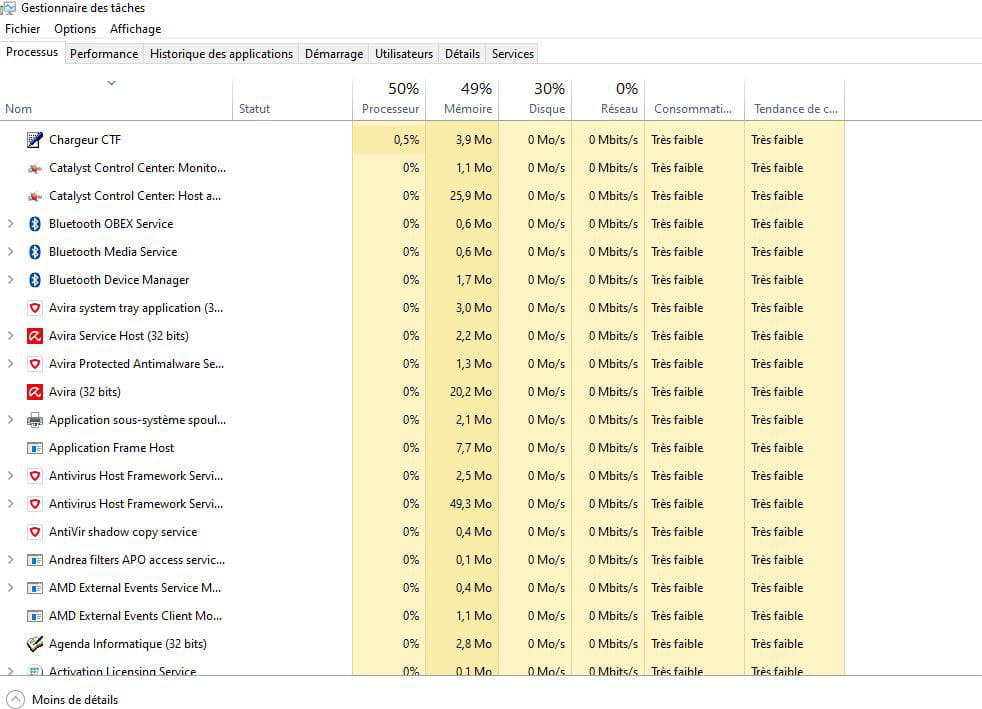
Task: Click Agenda Informatique icon
Action: coord(35,644)
